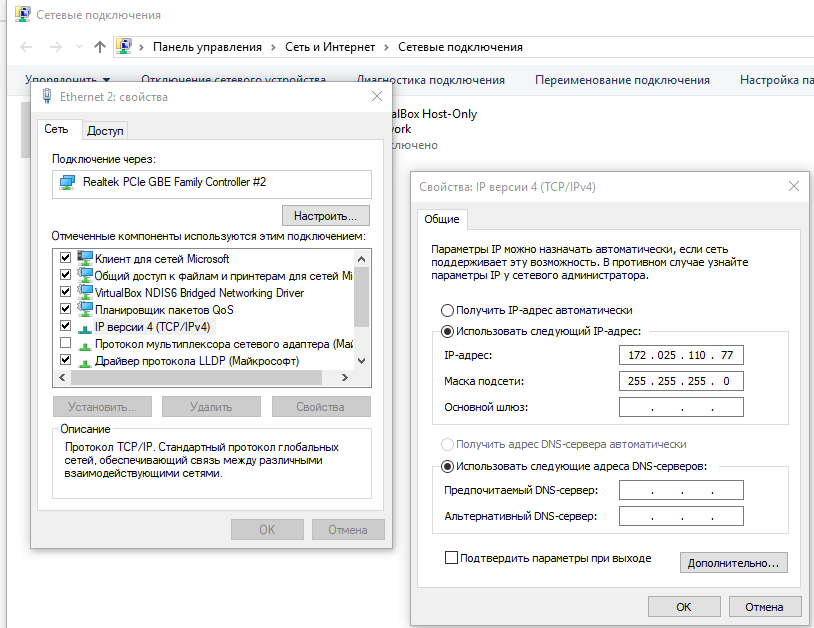Click the Network Connections window title icon
This screenshot has width=814, height=628.
click(23, 14)
